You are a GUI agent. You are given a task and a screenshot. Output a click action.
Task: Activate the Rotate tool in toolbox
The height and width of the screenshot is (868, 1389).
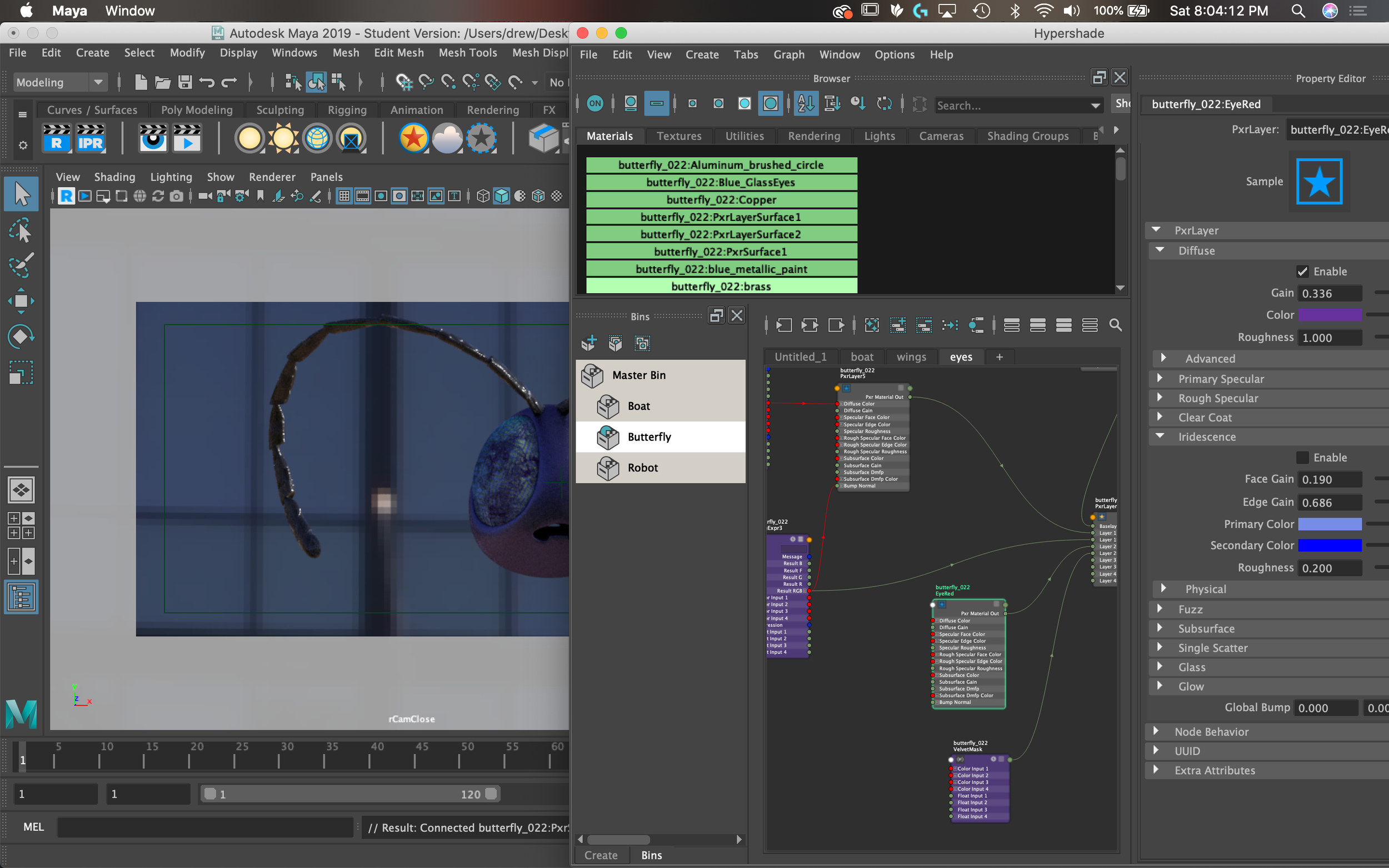(21, 337)
